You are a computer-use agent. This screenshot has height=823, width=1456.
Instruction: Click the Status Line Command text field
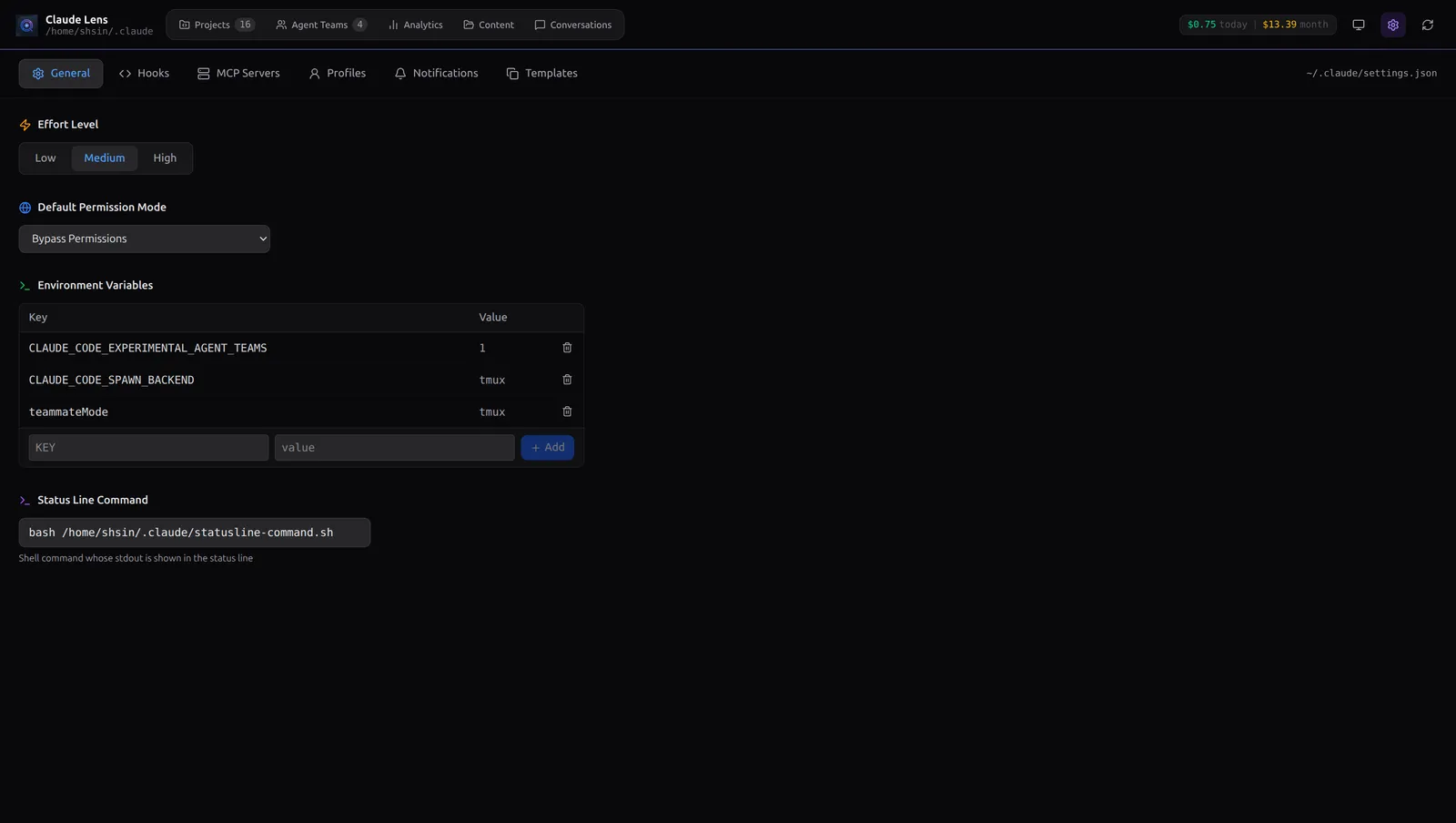coord(194,533)
